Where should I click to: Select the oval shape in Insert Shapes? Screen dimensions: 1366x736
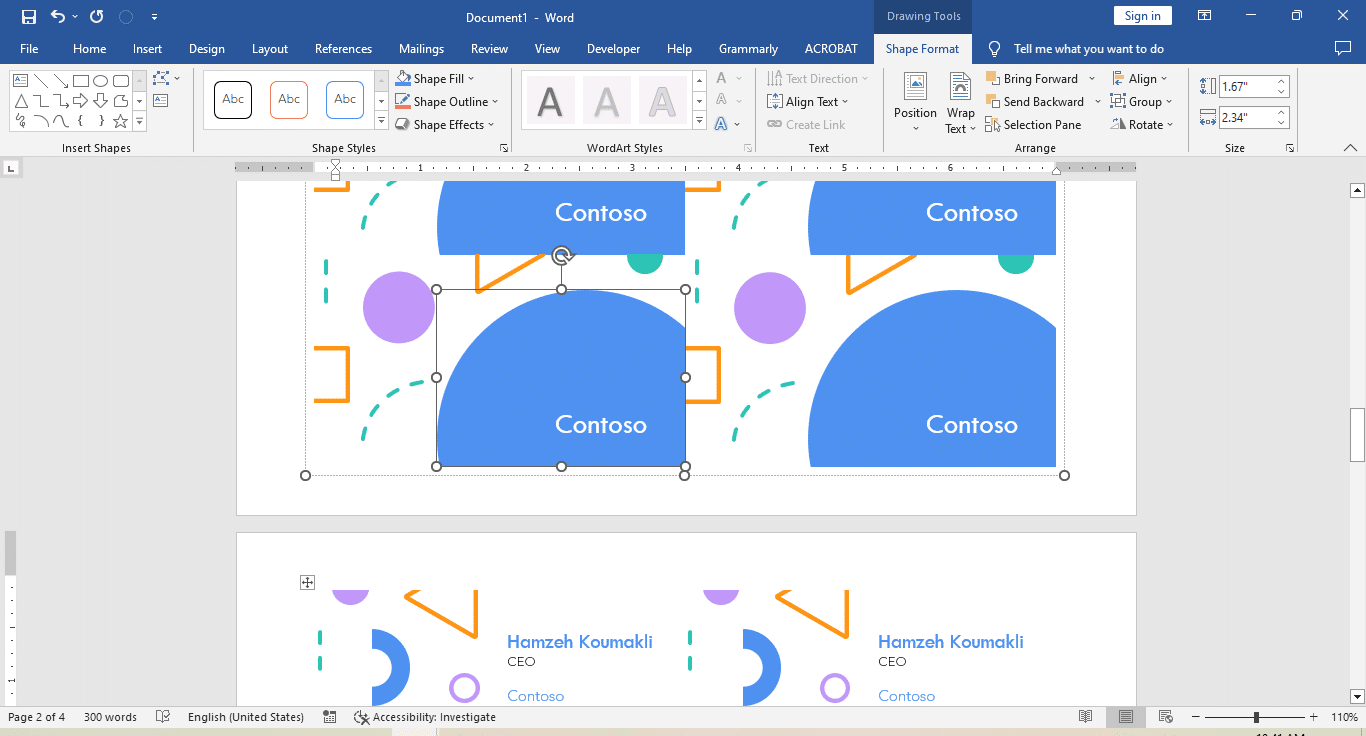100,81
